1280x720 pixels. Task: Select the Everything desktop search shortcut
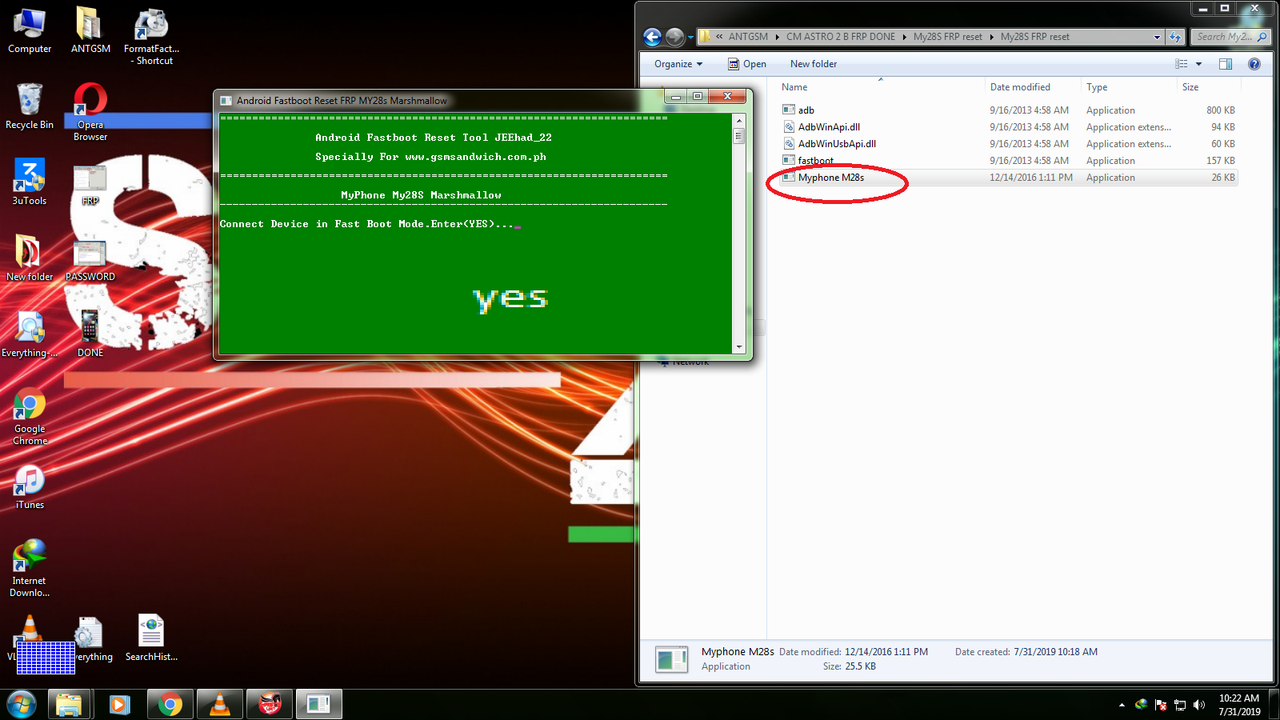30,334
